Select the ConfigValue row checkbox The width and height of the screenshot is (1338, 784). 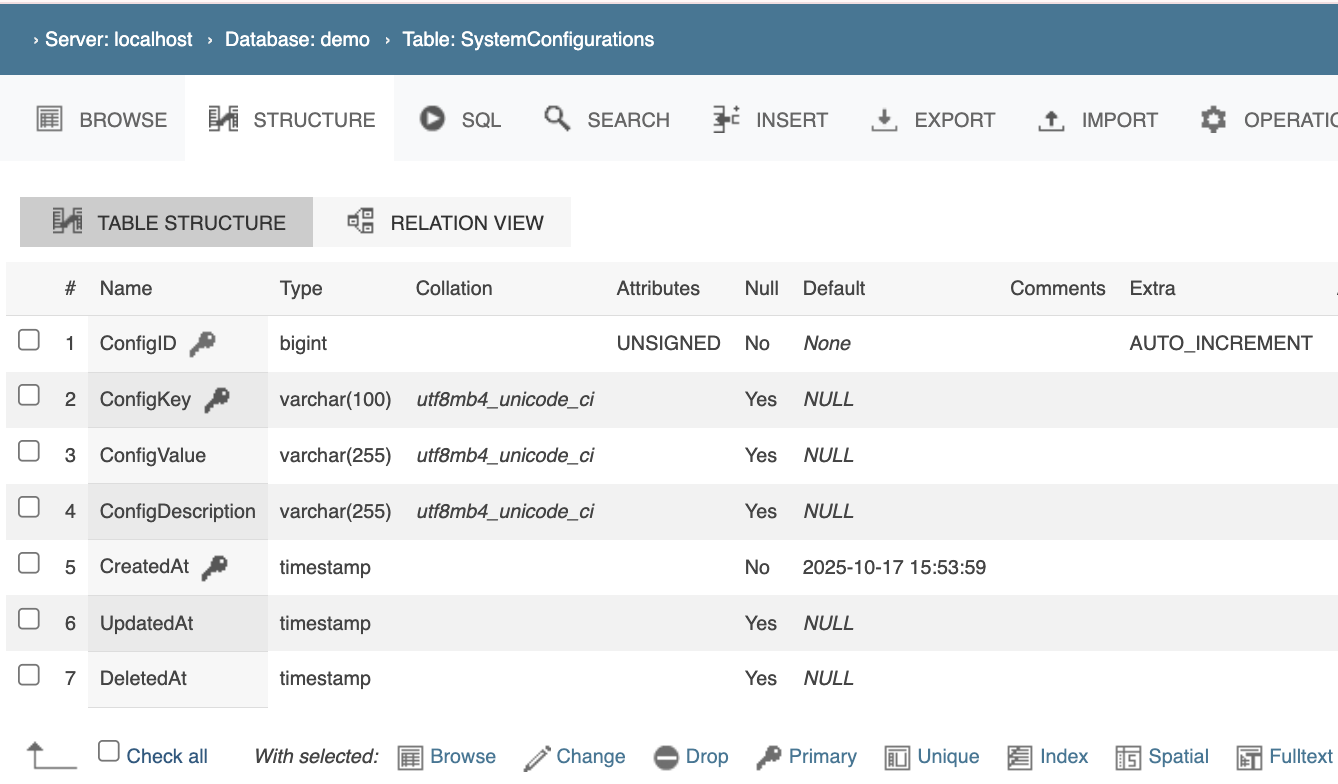(x=29, y=452)
